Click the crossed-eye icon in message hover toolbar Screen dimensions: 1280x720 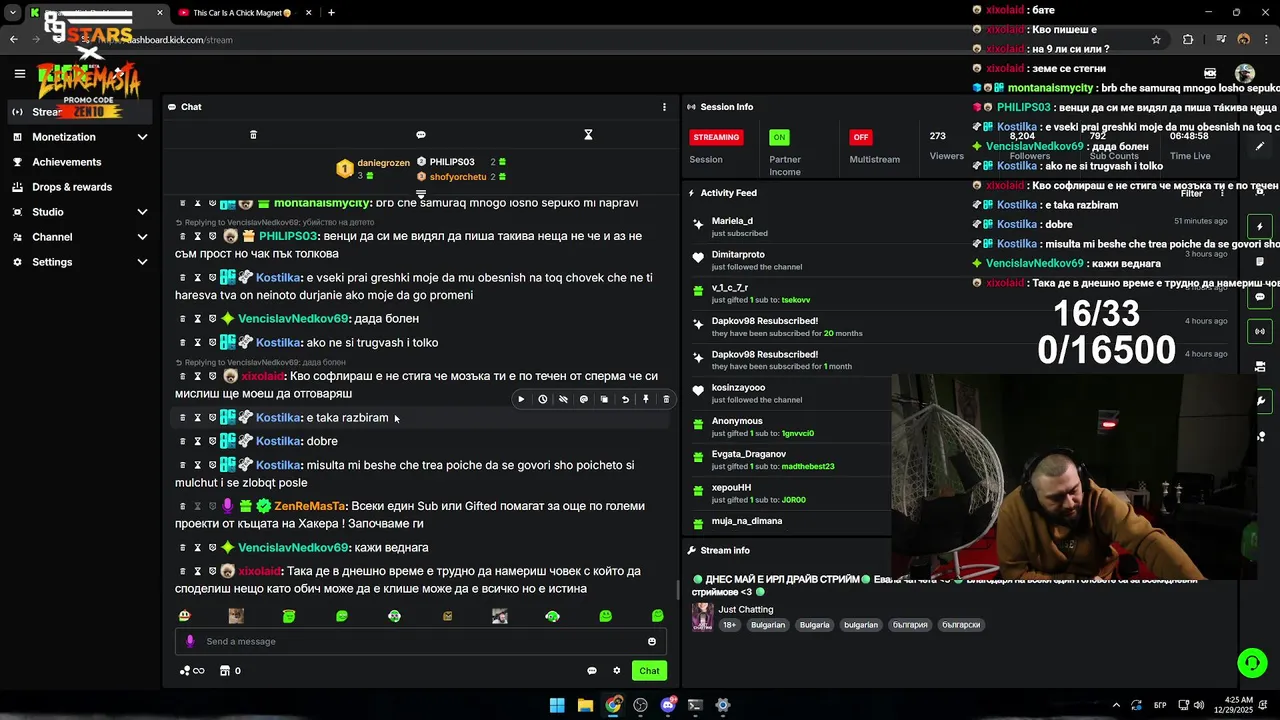[563, 399]
